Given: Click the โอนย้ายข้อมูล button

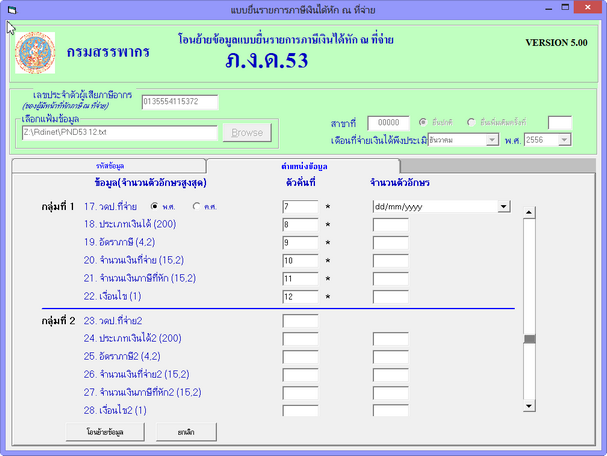Looking at the screenshot, I should pyautogui.click(x=105, y=432).
